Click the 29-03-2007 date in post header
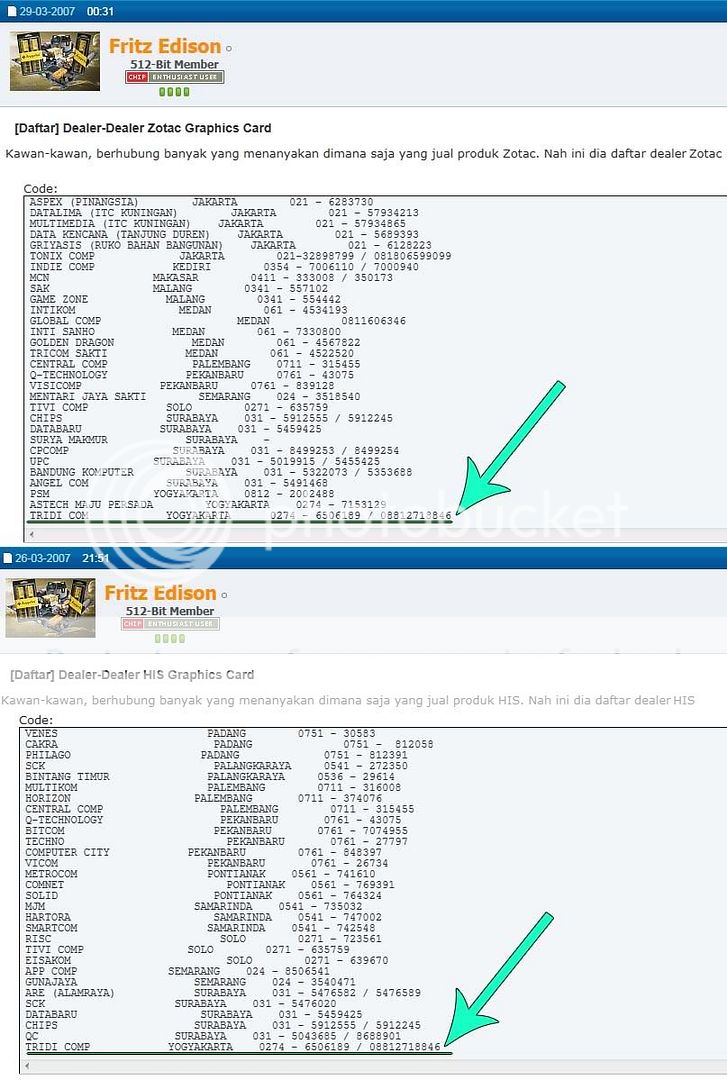The height and width of the screenshot is (1080, 727). pos(47,12)
